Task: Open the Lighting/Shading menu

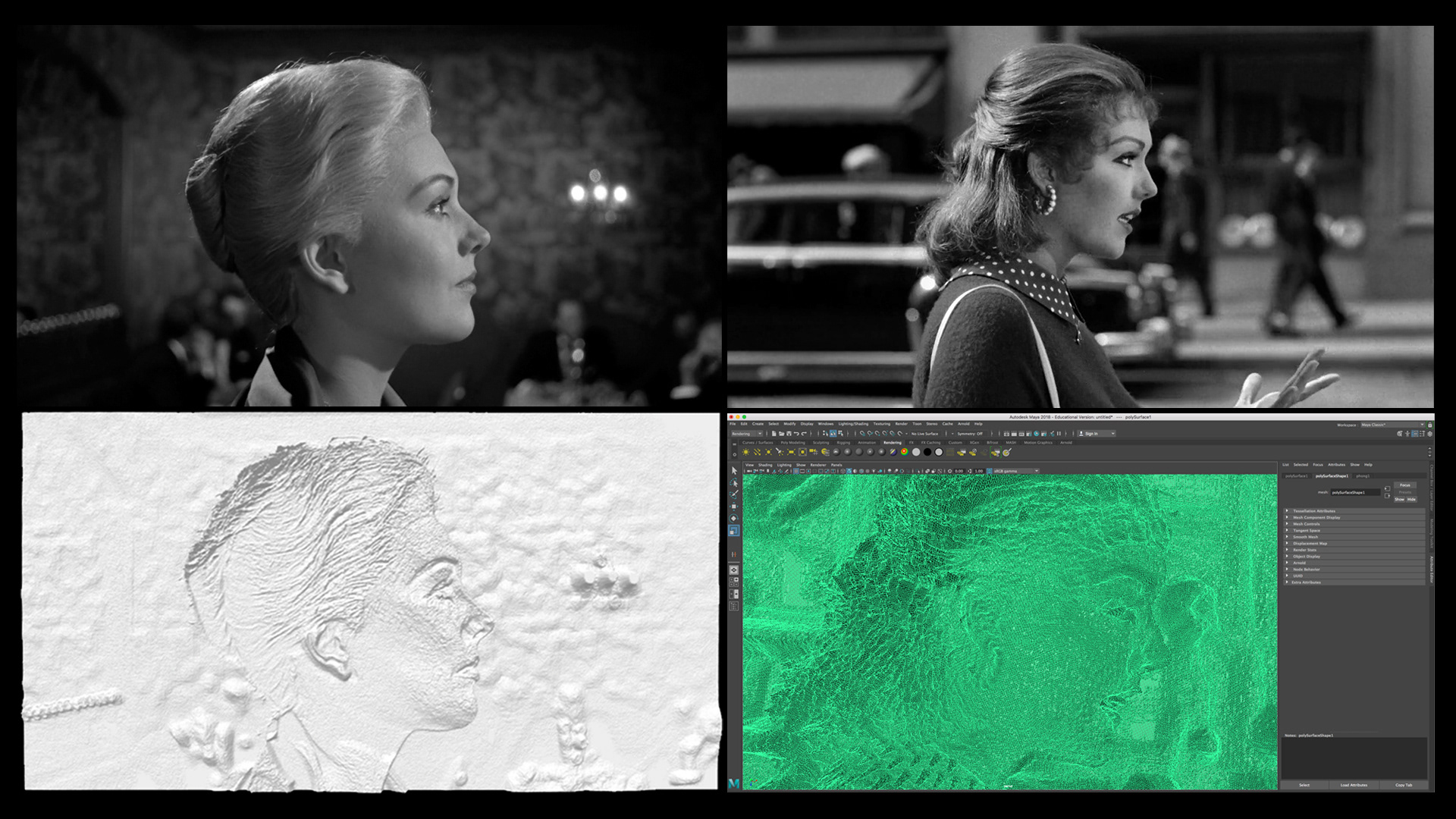Action: pos(853,424)
